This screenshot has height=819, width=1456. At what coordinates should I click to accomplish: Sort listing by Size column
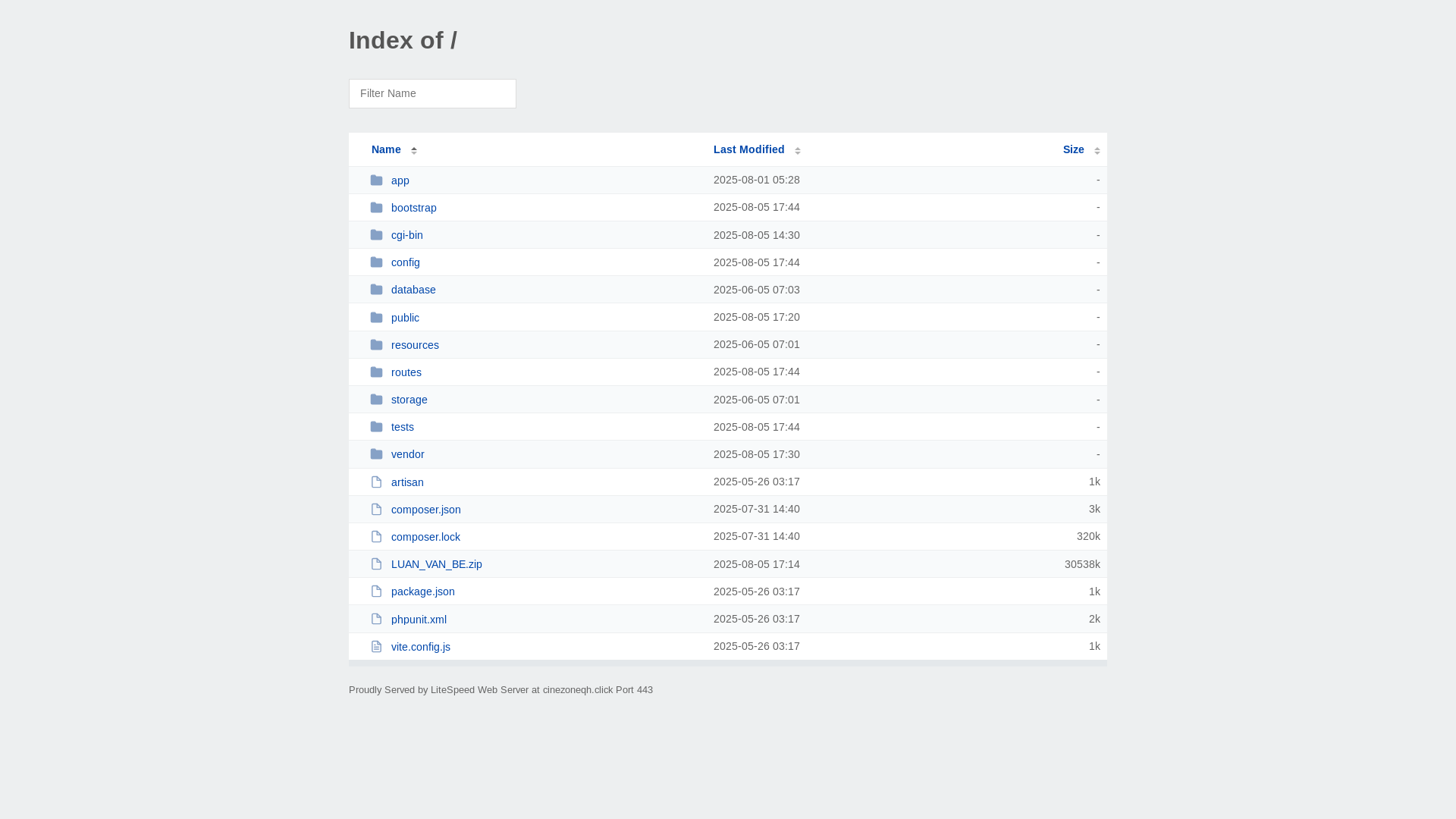point(1074,149)
